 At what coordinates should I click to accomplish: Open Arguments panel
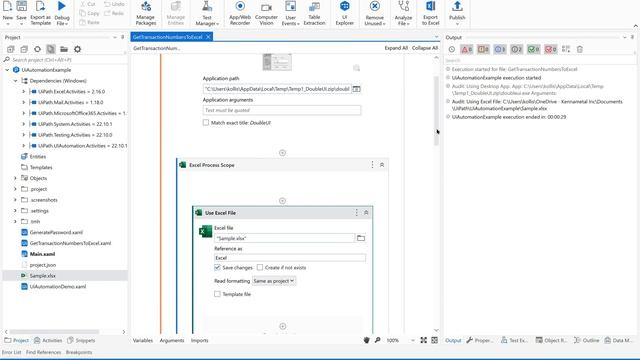point(172,340)
